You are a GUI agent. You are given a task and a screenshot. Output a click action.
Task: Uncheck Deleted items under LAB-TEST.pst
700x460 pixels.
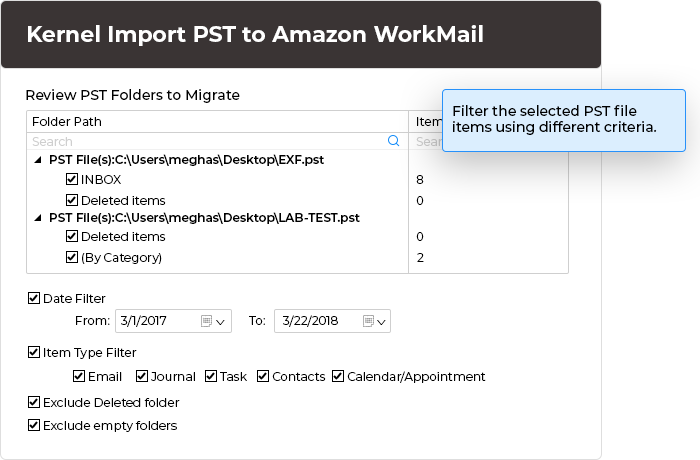pos(72,237)
